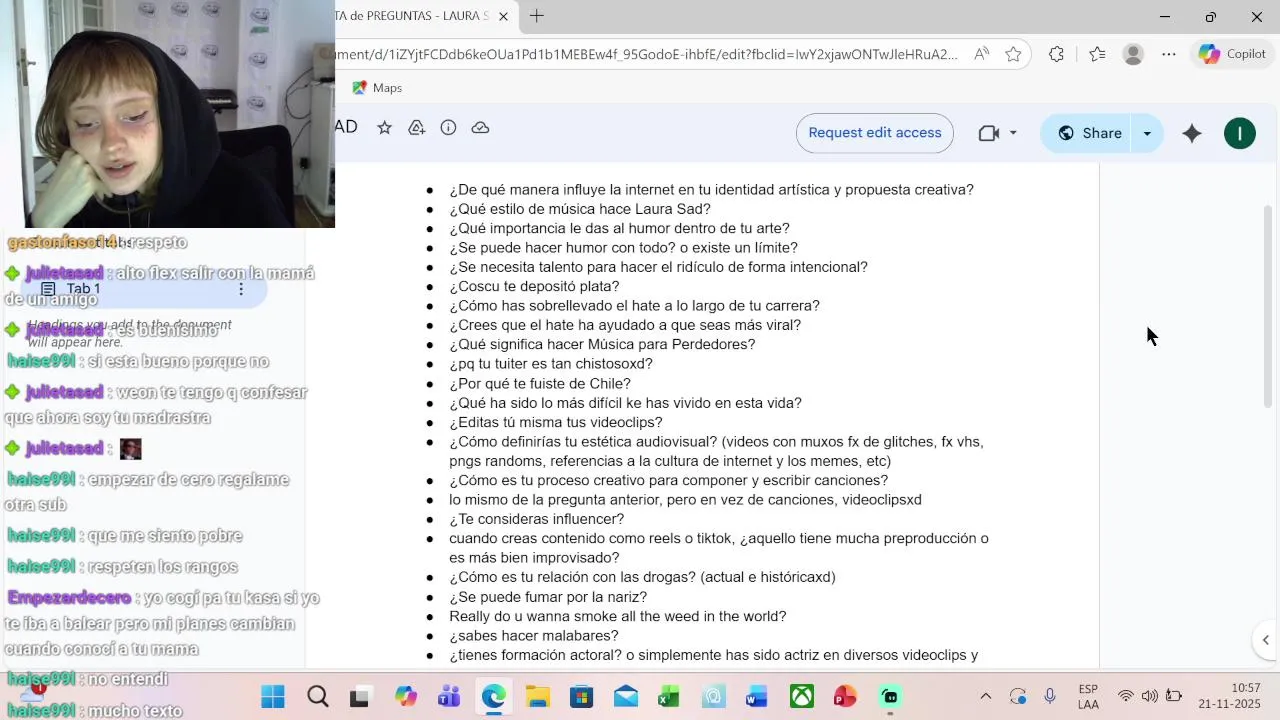Click the question '¿Qué estilo de música hace Laura Sad?'
Viewport: 1280px width, 720px height.
(580, 209)
